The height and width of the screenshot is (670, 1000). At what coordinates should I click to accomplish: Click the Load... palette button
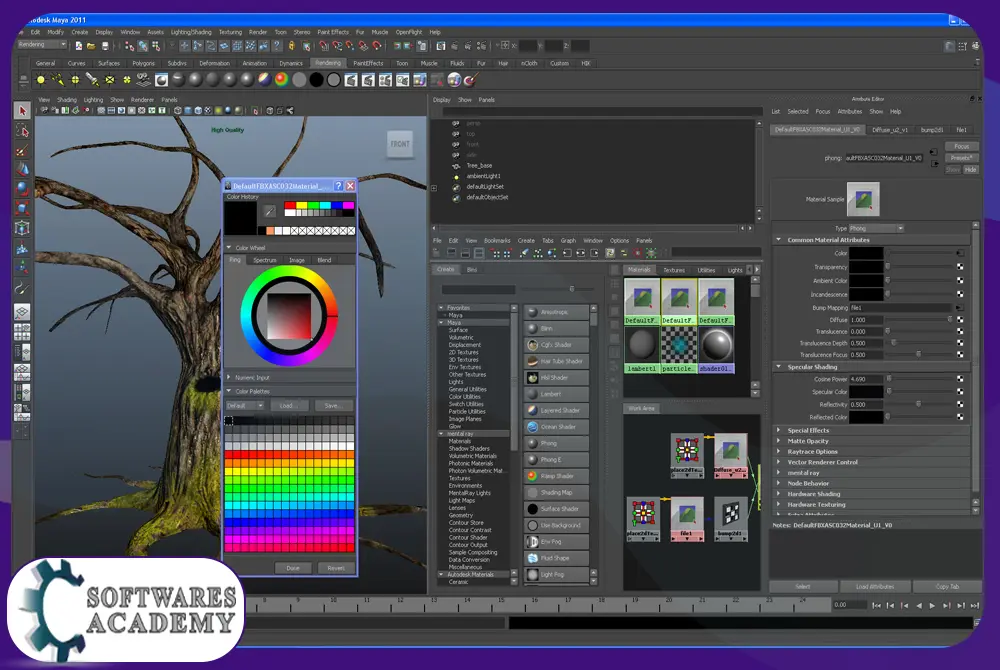[289, 405]
